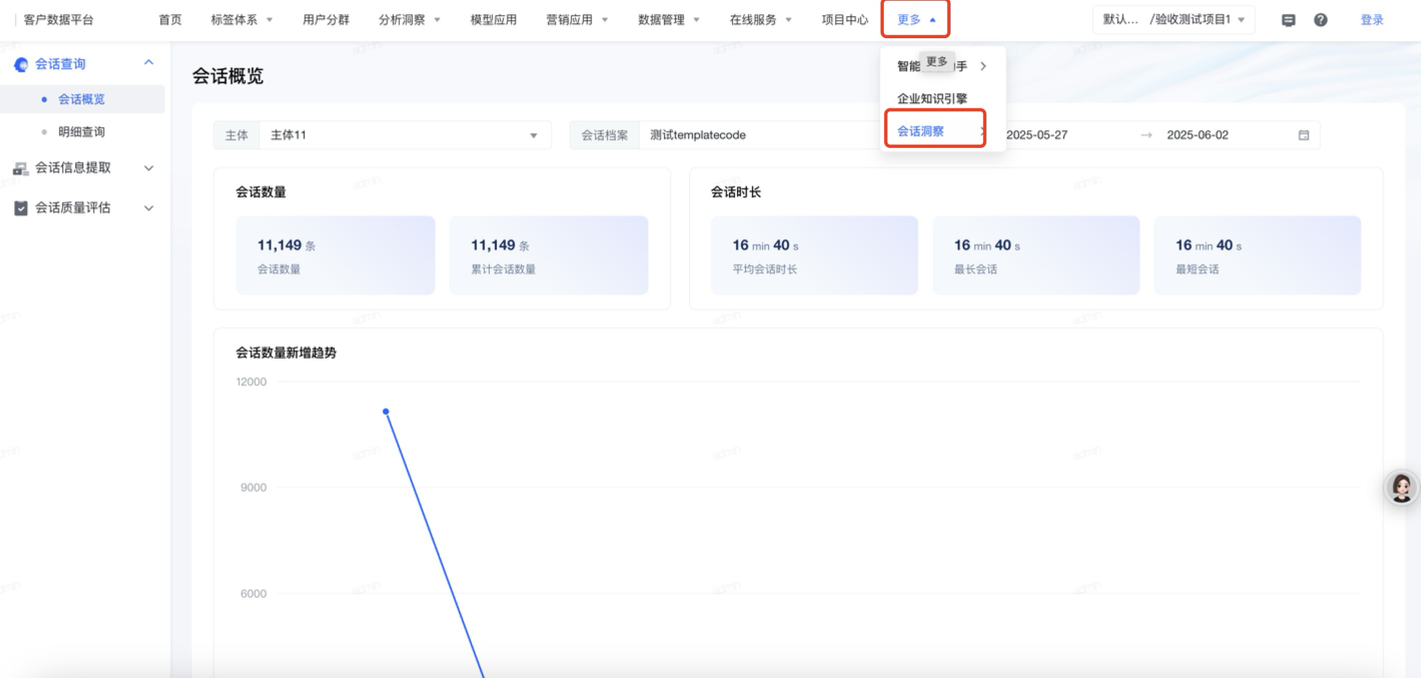
Task: Open the 模型应用 nav item
Action: pyautogui.click(x=494, y=20)
